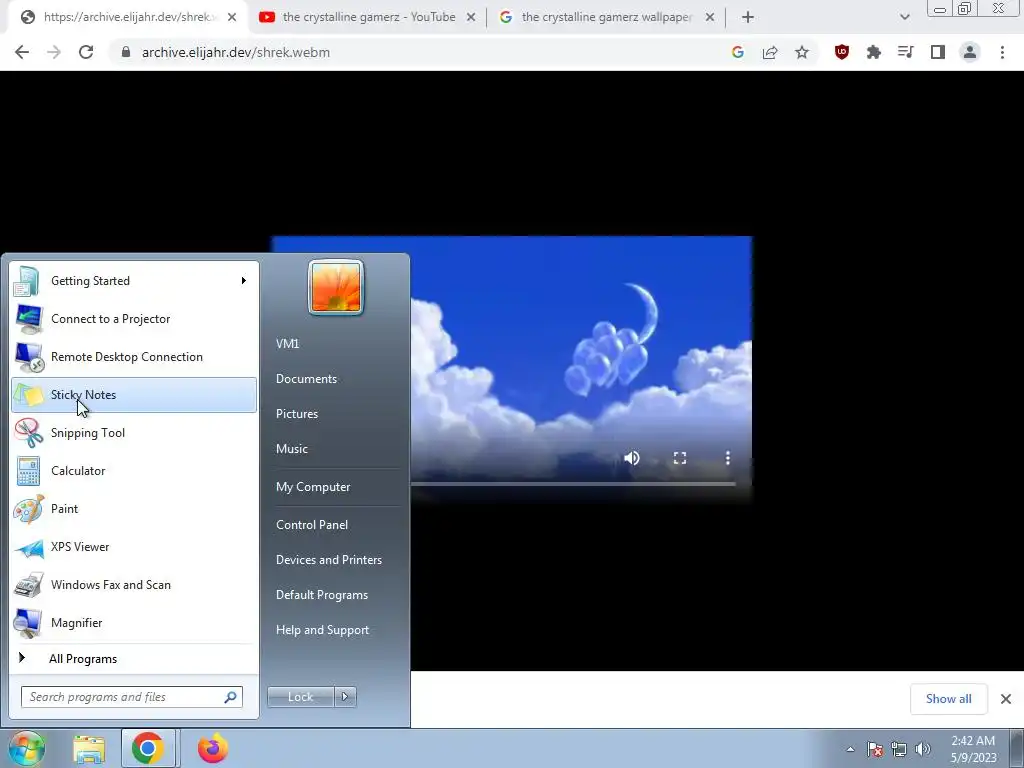The image size is (1024, 768).
Task: Reload the current page
Action: point(86,52)
